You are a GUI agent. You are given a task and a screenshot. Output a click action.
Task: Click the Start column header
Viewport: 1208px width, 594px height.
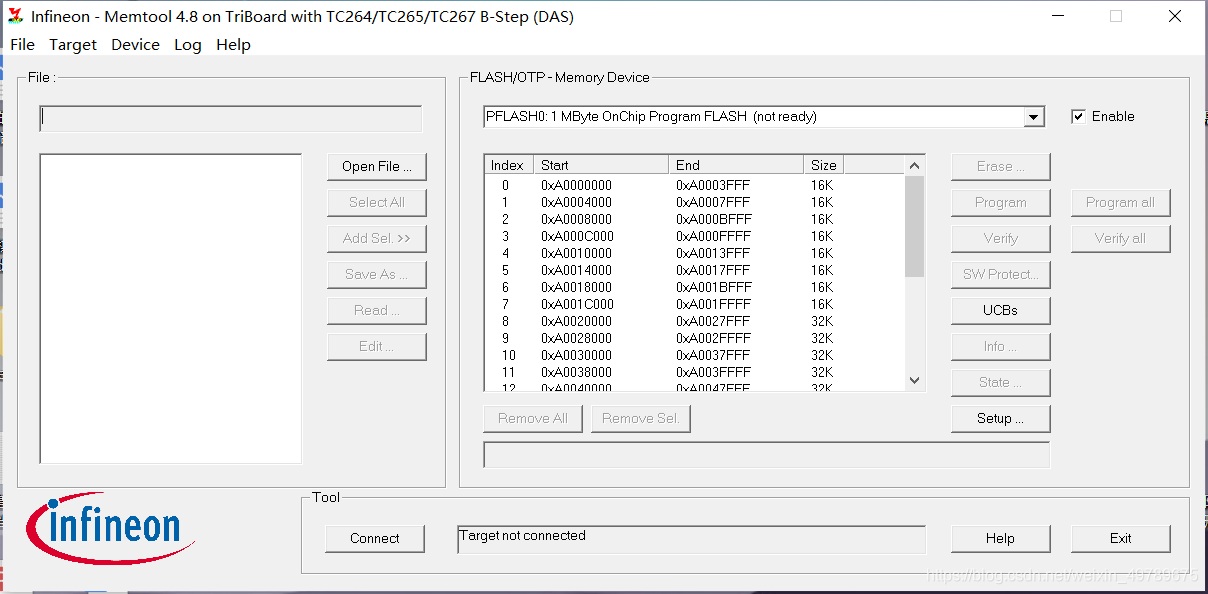tap(601, 166)
